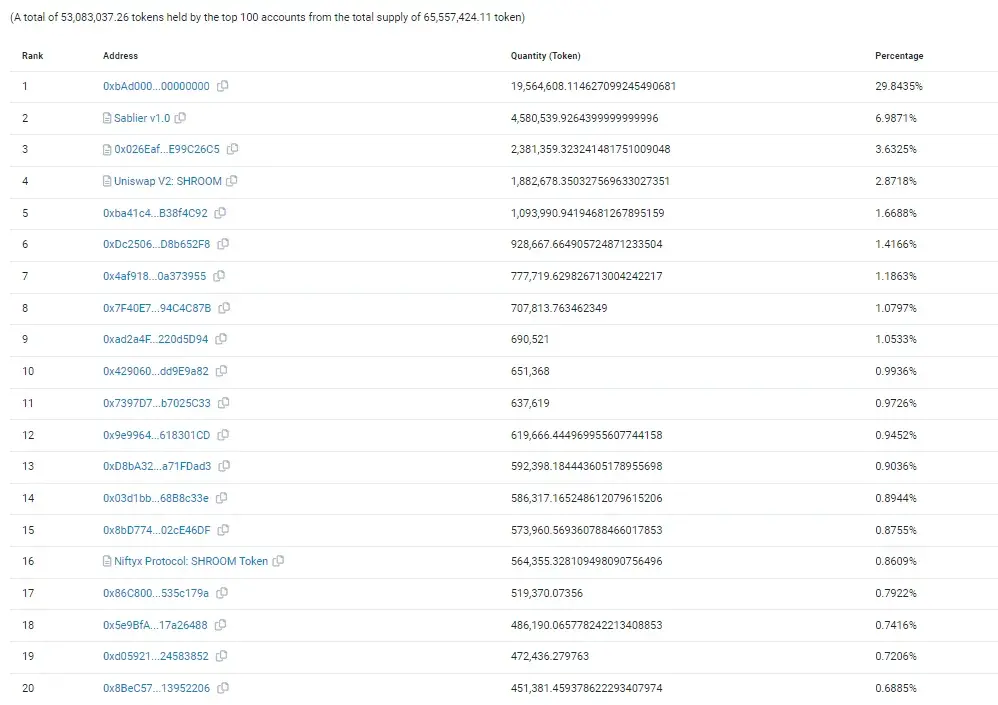Copy address 0x8BeC57...13952206 with copy icon
998x705 pixels.
tap(223, 688)
